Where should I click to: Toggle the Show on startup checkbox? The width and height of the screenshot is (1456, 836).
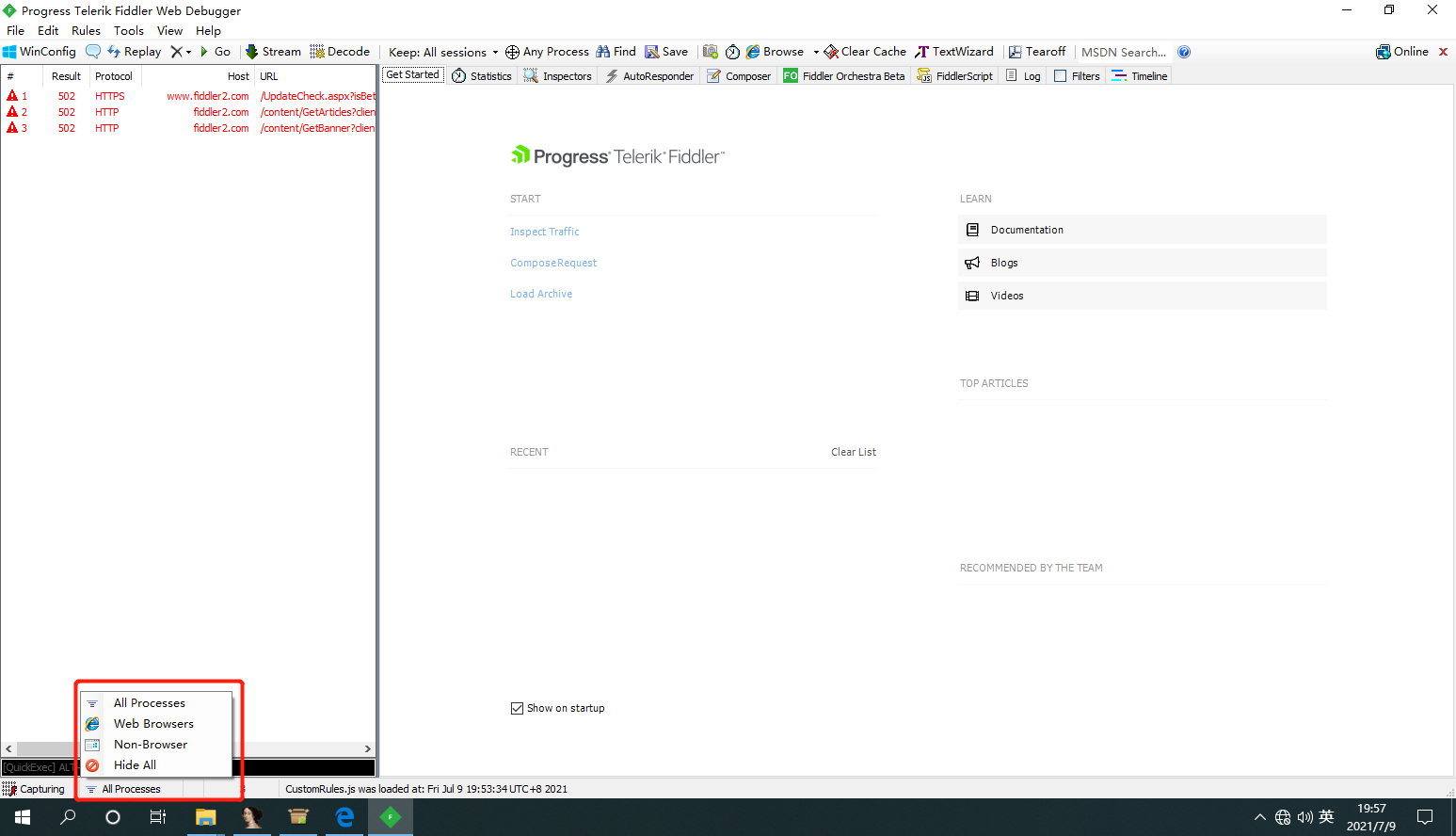pos(517,708)
